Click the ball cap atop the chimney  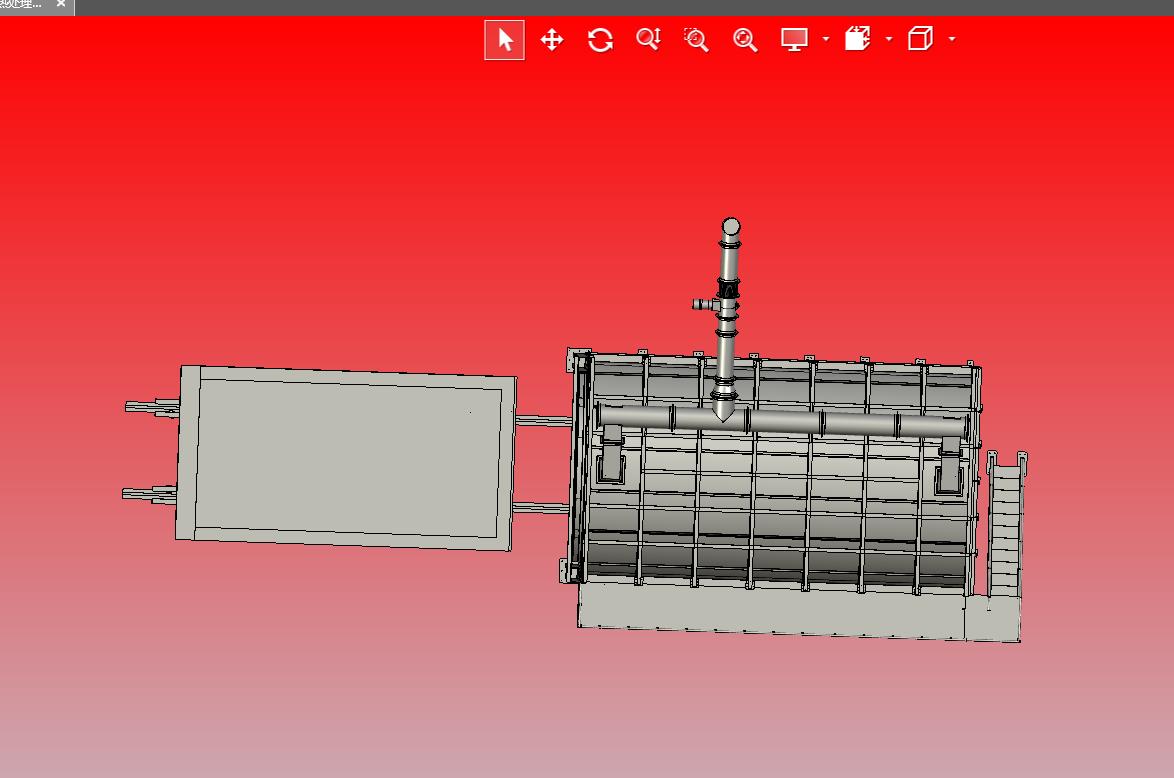coord(731,225)
